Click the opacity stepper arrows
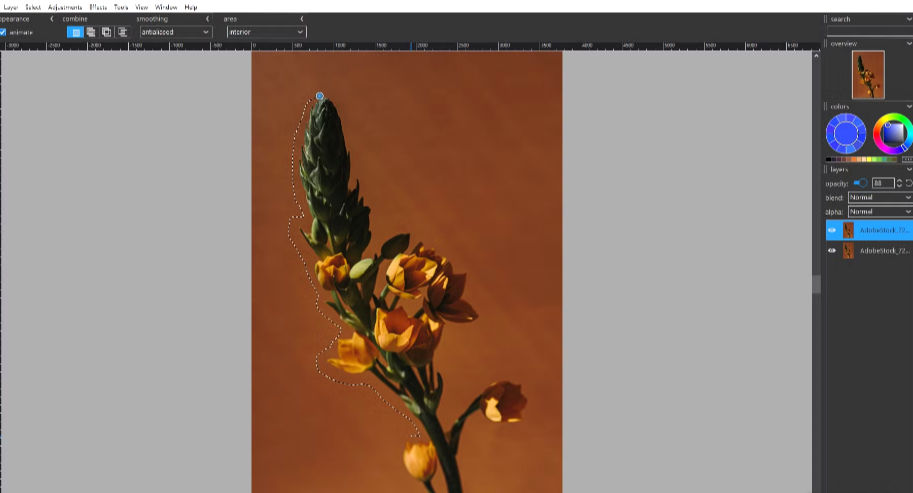Viewport: 913px width, 493px height. (x=899, y=183)
